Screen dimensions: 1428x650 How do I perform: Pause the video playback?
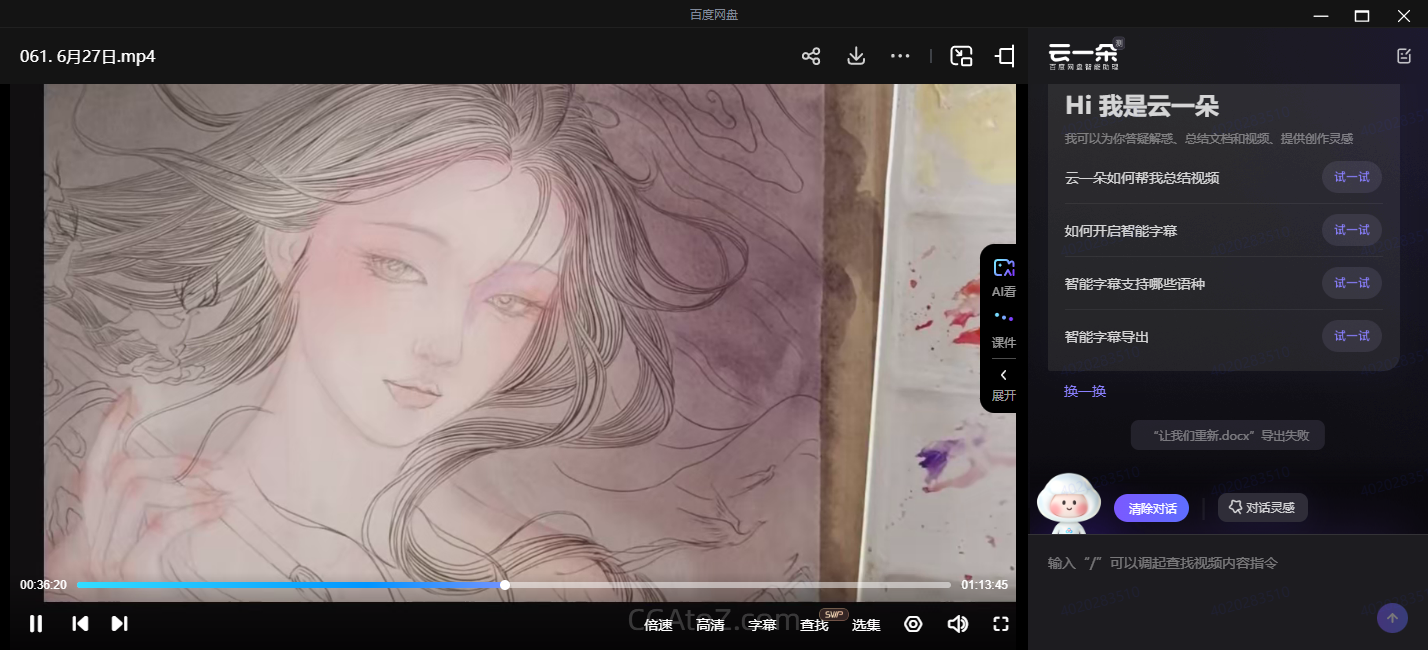pos(36,624)
